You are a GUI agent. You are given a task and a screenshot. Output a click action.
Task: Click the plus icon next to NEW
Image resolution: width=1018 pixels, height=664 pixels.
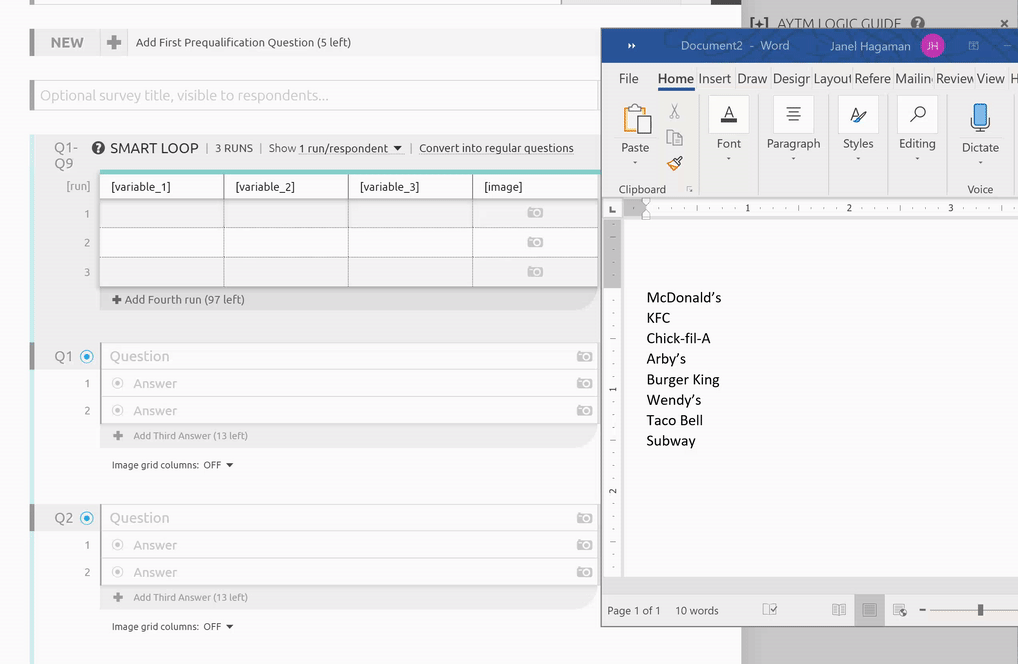click(114, 42)
